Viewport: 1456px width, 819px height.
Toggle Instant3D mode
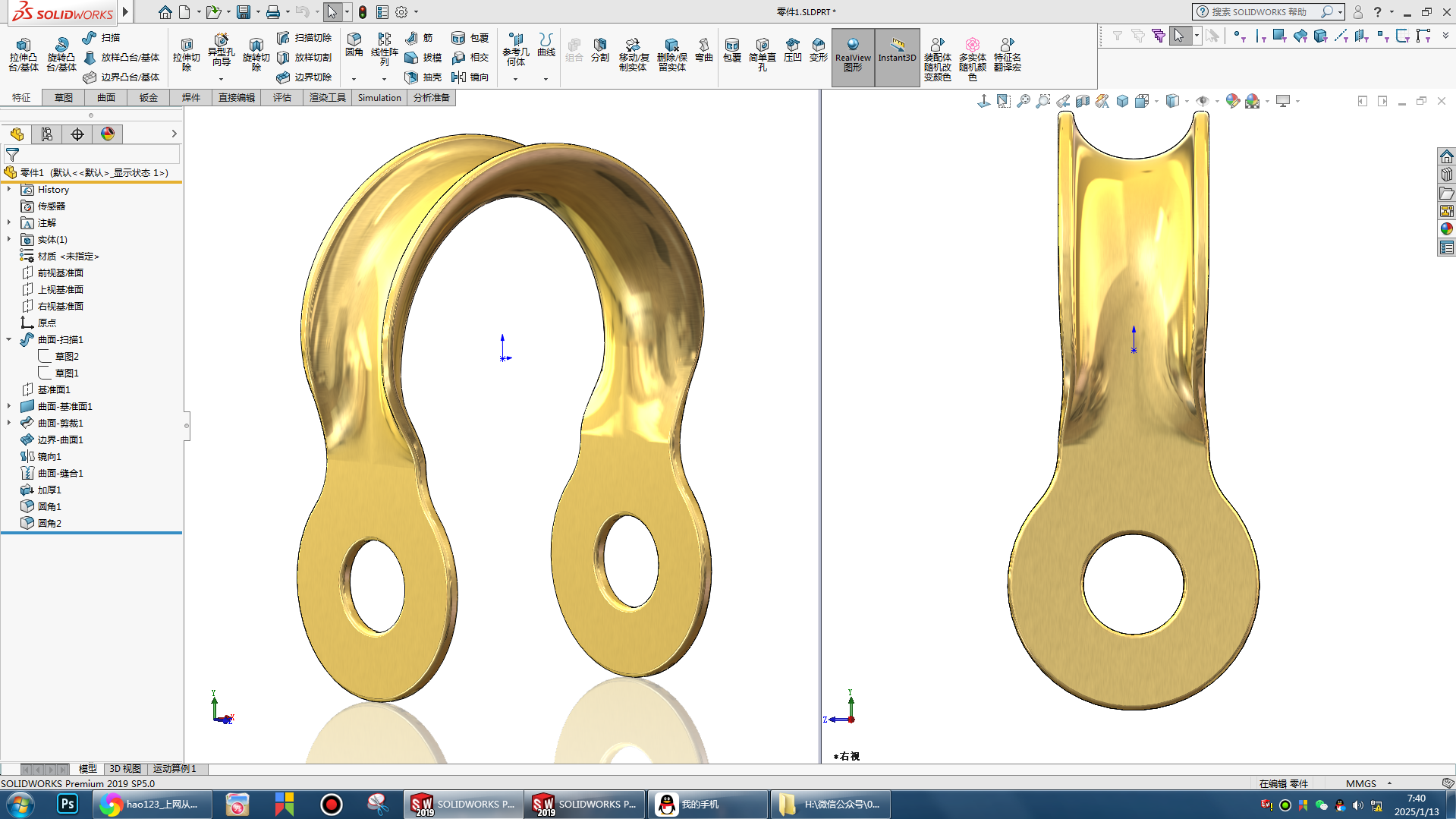[x=898, y=57]
